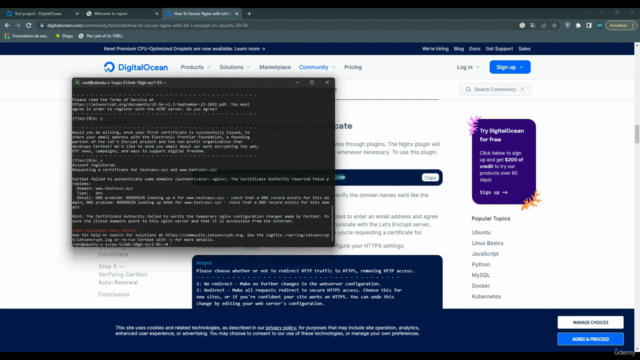Open the Python popular topic
Screen dimensions: 640x360
[x=480, y=264]
